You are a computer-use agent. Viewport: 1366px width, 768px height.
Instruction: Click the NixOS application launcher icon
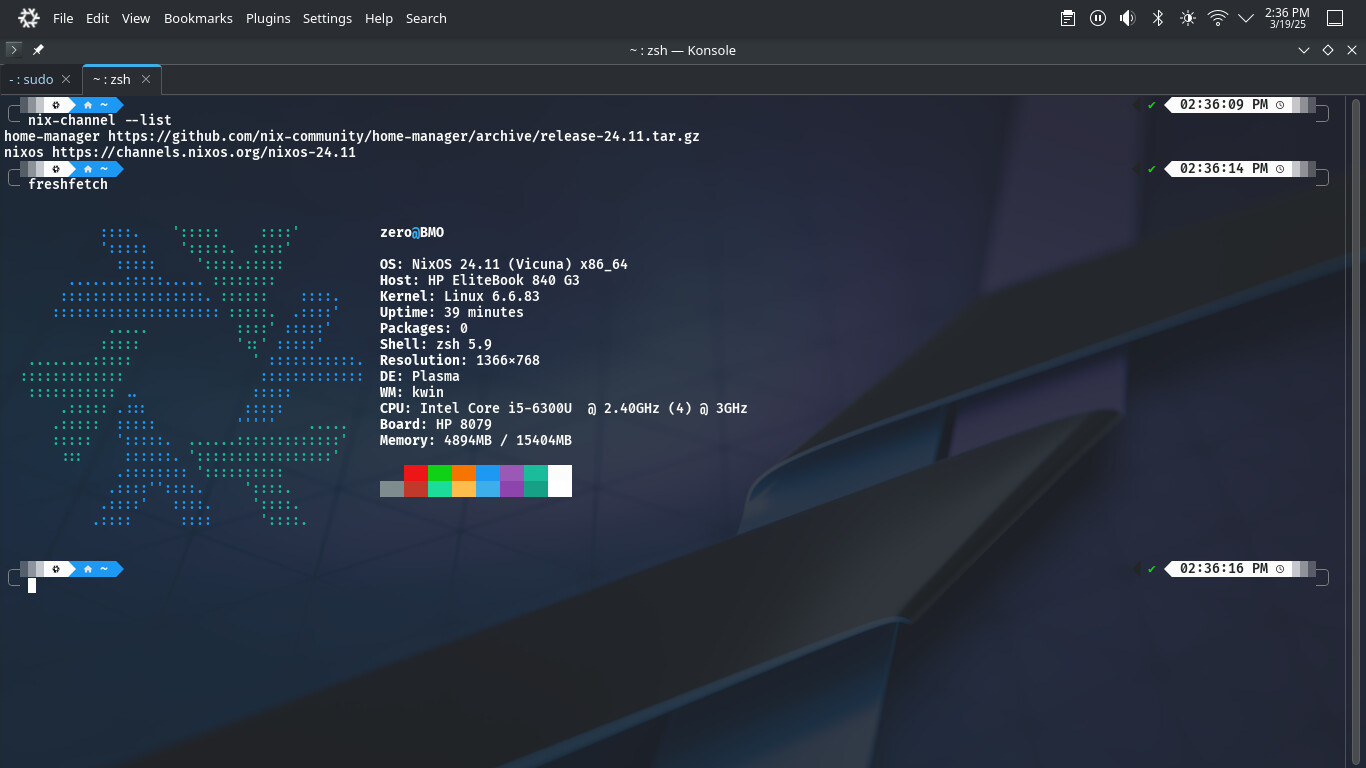(29, 18)
